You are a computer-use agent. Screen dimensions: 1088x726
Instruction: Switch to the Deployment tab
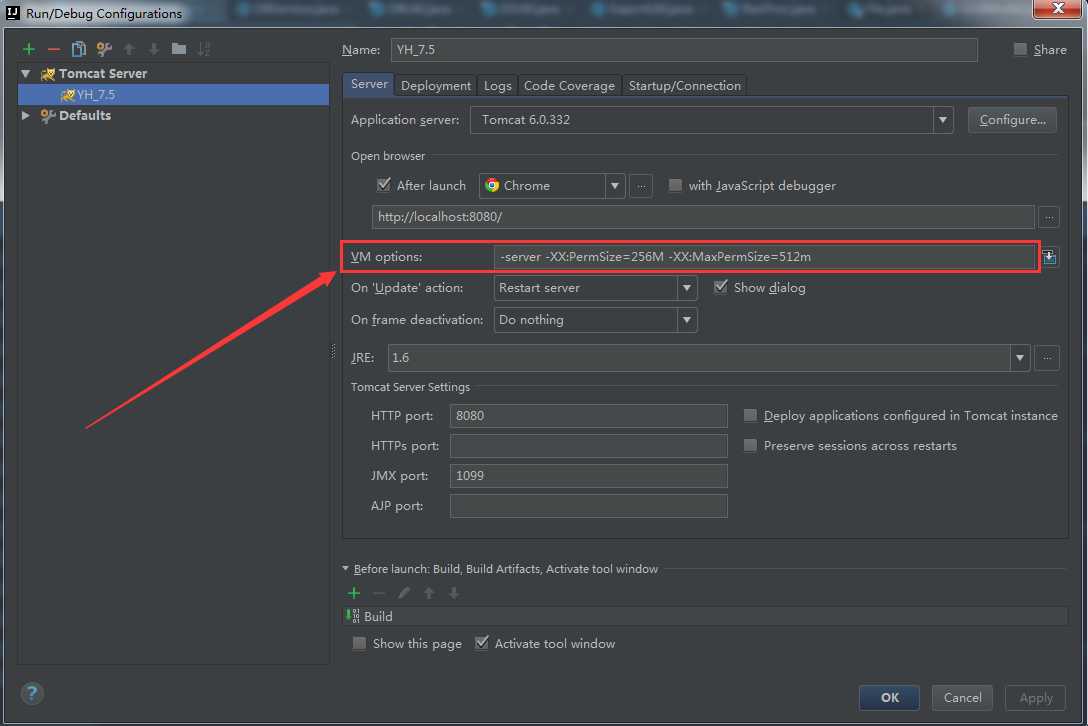[x=436, y=85]
